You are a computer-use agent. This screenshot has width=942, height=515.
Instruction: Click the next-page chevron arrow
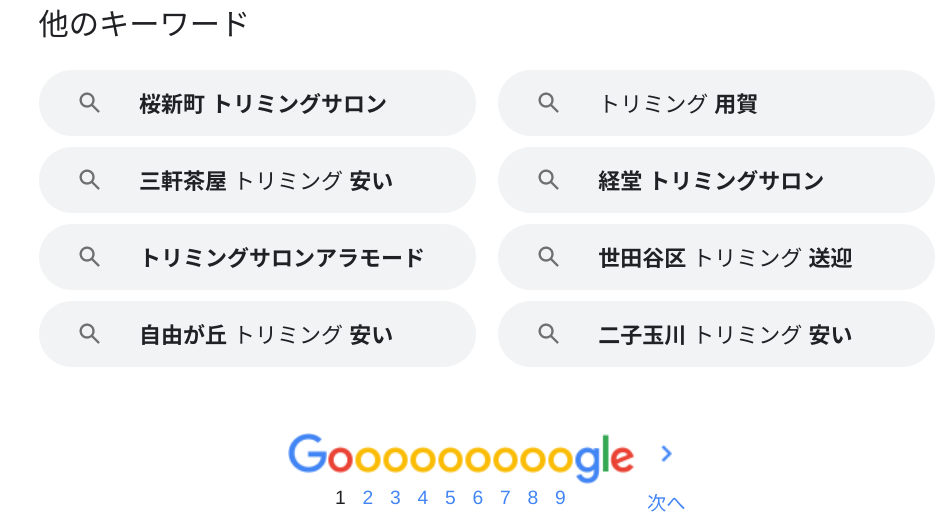[x=666, y=454]
